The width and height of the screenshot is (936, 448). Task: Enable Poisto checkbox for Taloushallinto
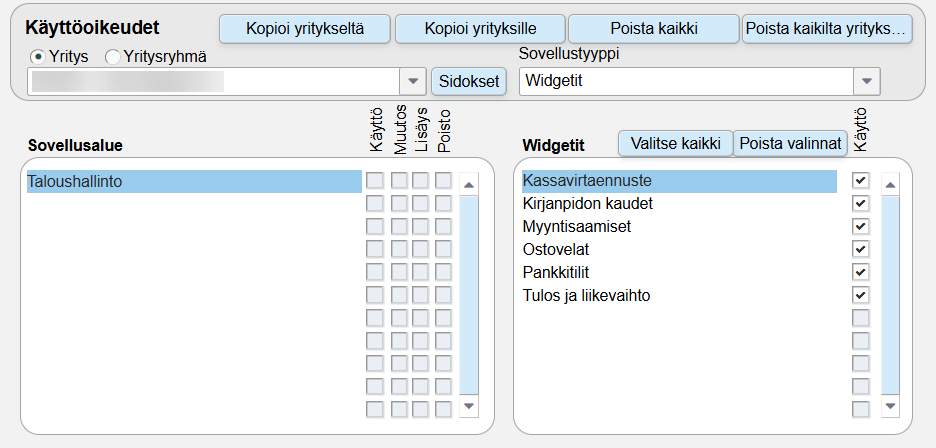(x=443, y=181)
